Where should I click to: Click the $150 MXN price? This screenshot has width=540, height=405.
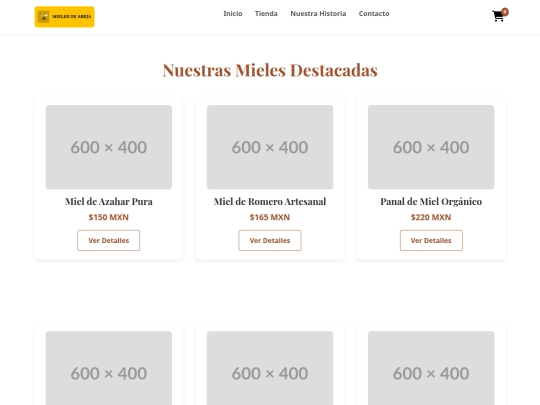(x=109, y=217)
